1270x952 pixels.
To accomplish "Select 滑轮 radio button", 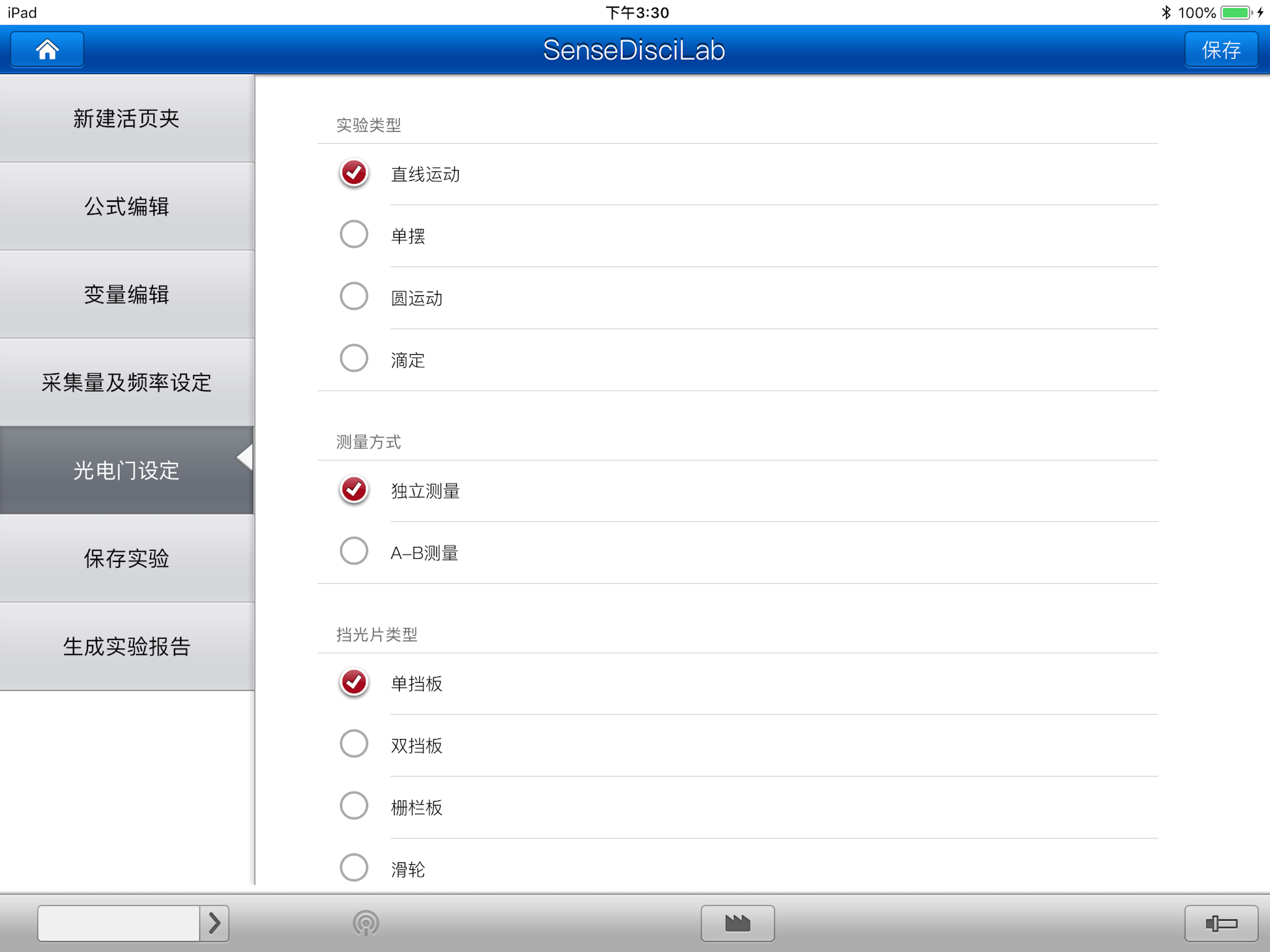I will point(354,867).
